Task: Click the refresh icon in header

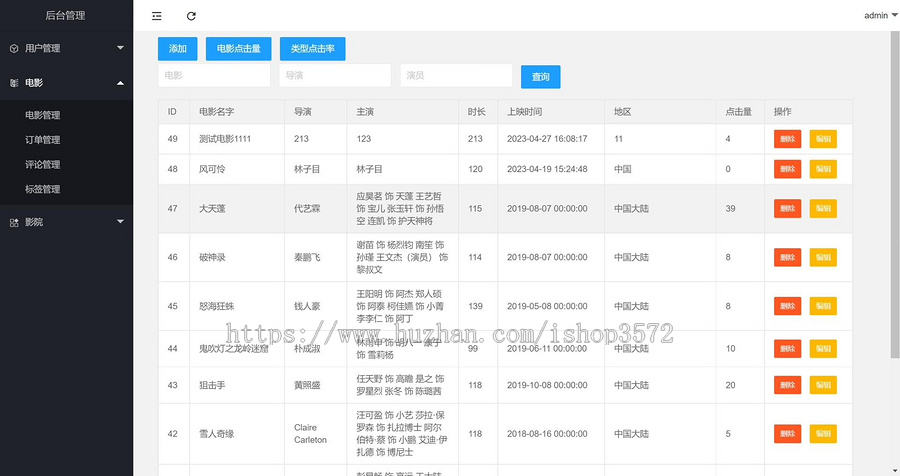Action: click(191, 16)
